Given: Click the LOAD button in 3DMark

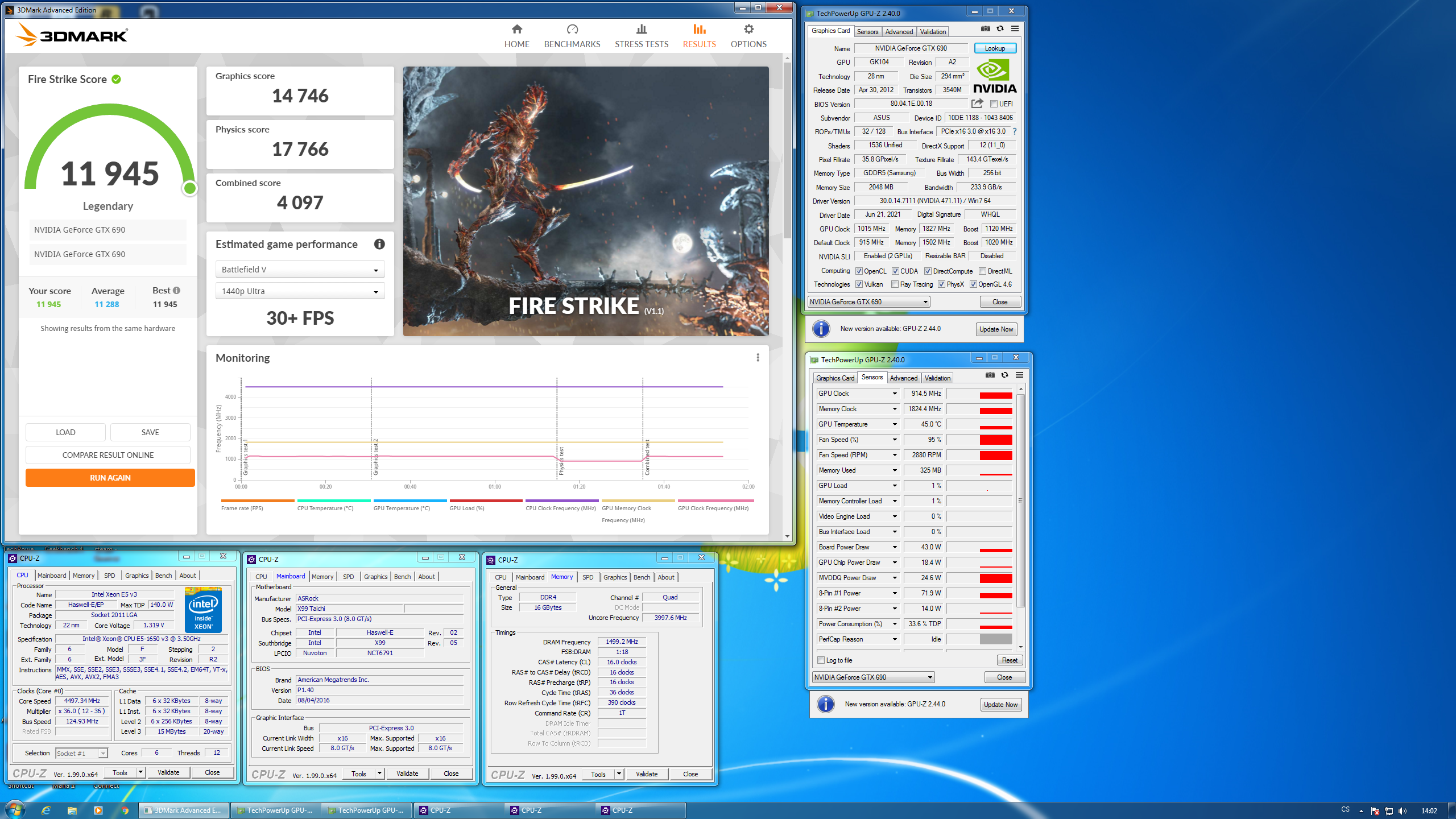Looking at the screenshot, I should (65, 432).
